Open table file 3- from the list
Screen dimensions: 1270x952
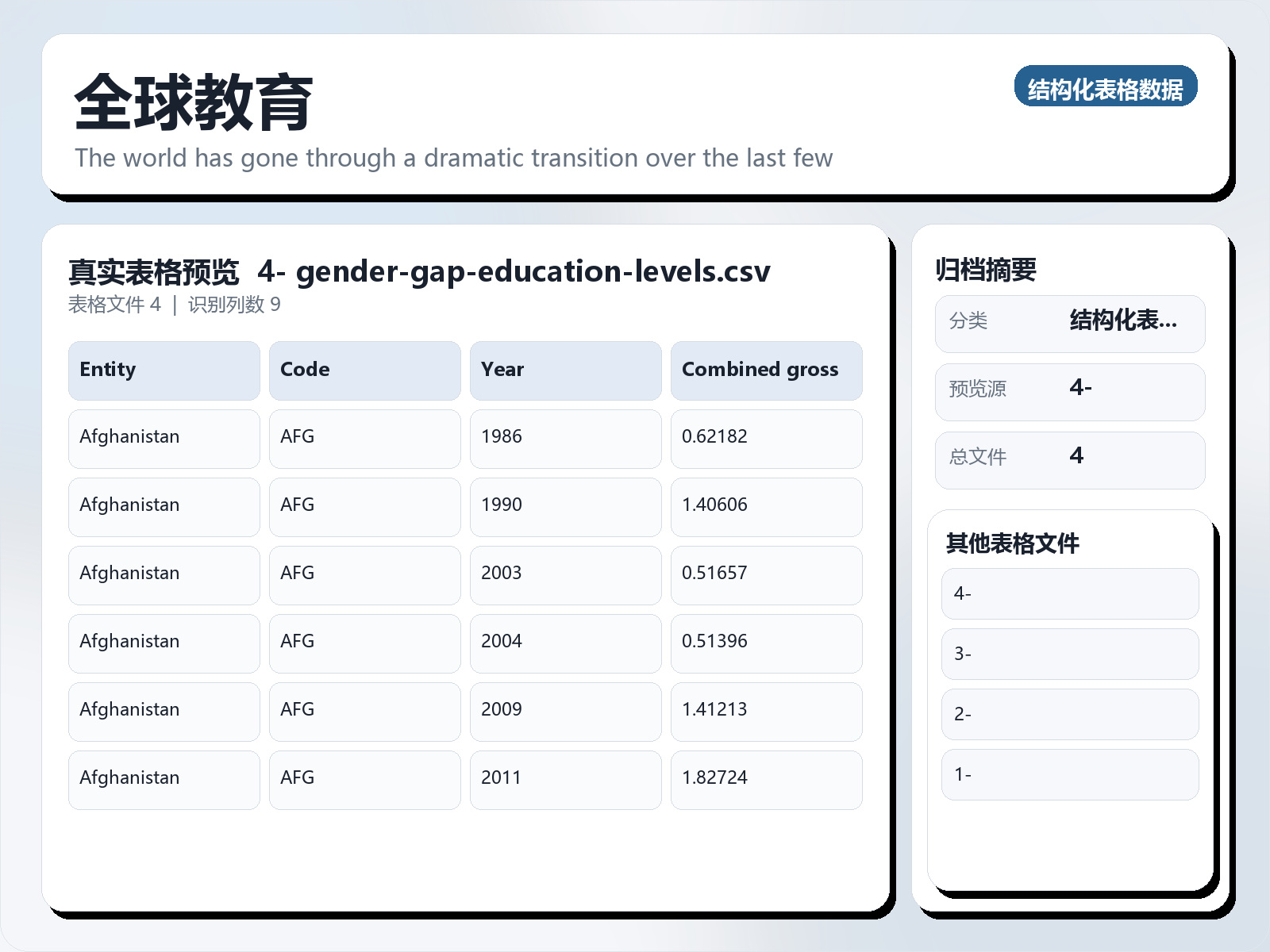tap(1069, 654)
